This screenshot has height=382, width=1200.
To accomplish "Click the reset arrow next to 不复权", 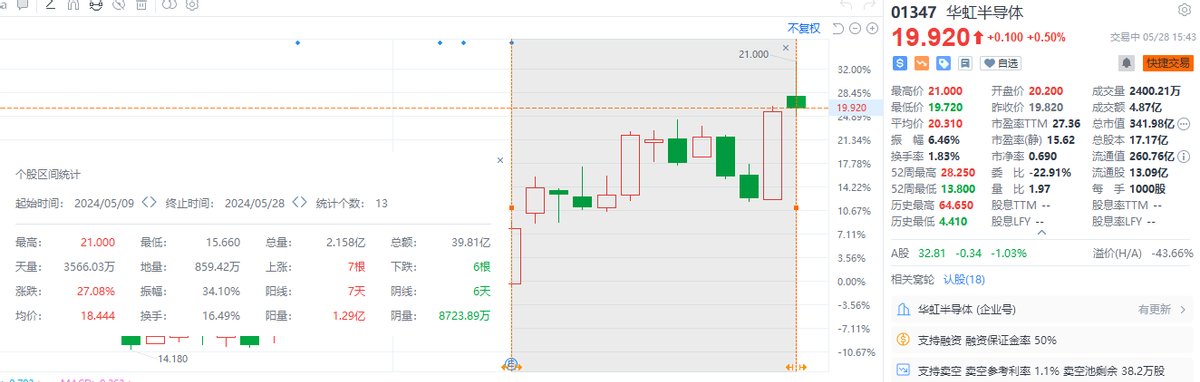I will click(x=838, y=28).
